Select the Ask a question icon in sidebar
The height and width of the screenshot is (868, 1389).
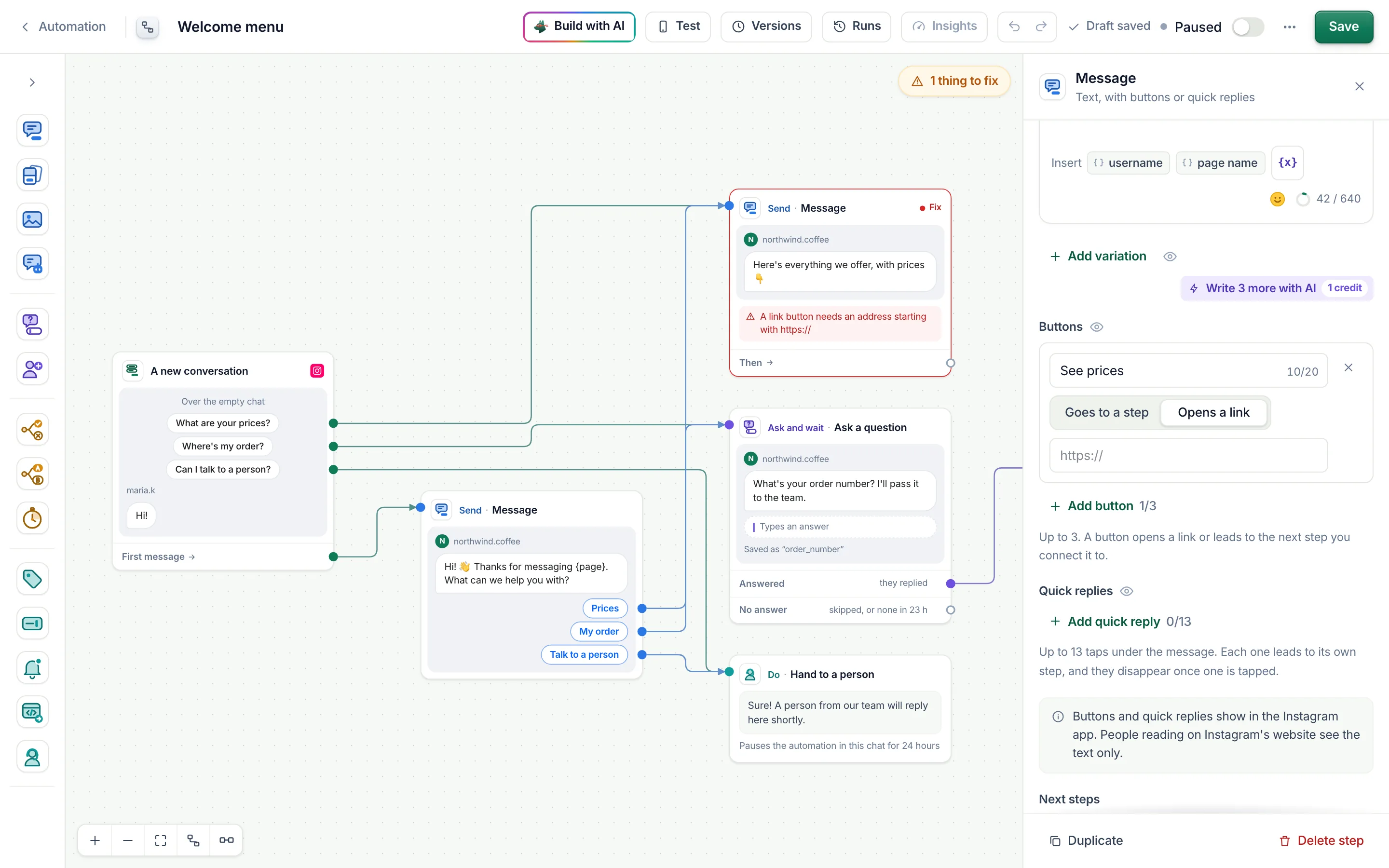coord(32,325)
